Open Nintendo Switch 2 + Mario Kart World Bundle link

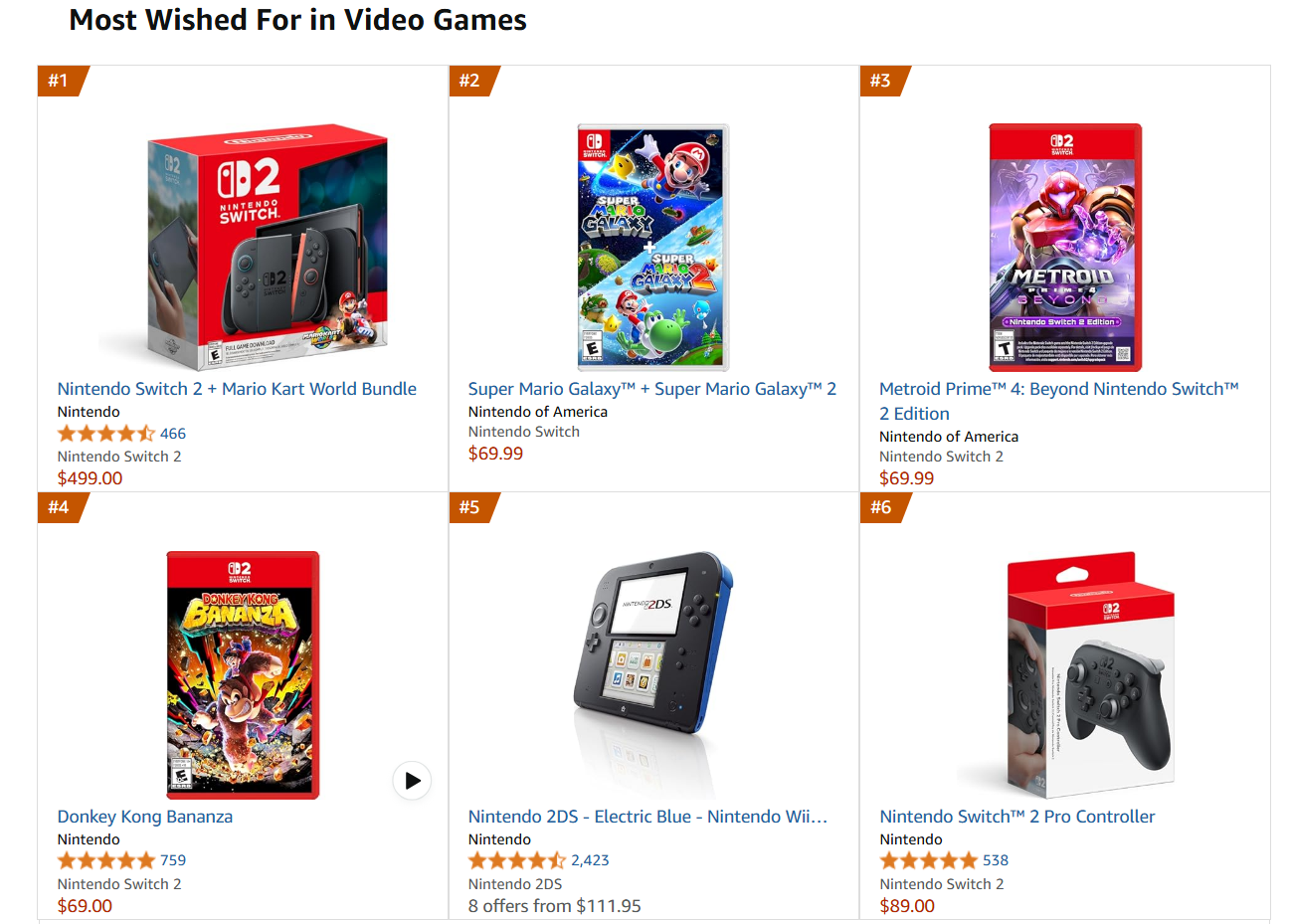pyautogui.click(x=237, y=389)
